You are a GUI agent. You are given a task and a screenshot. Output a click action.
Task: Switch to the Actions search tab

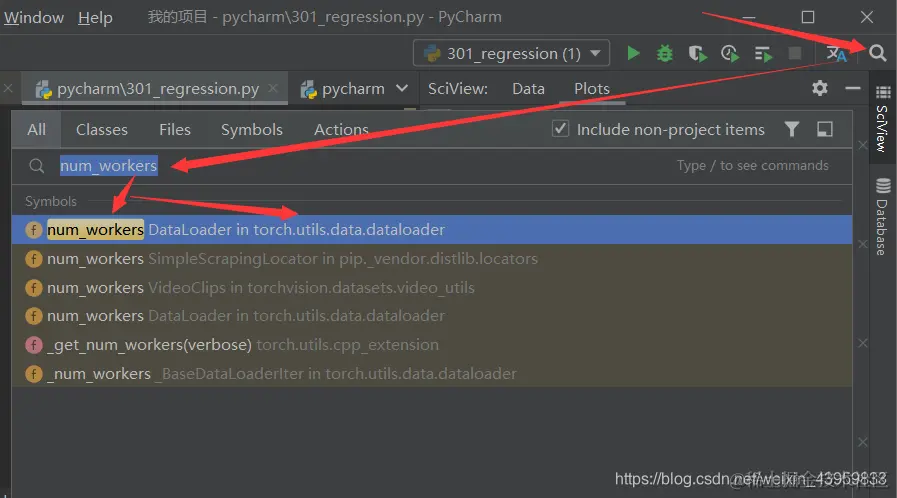coord(341,130)
